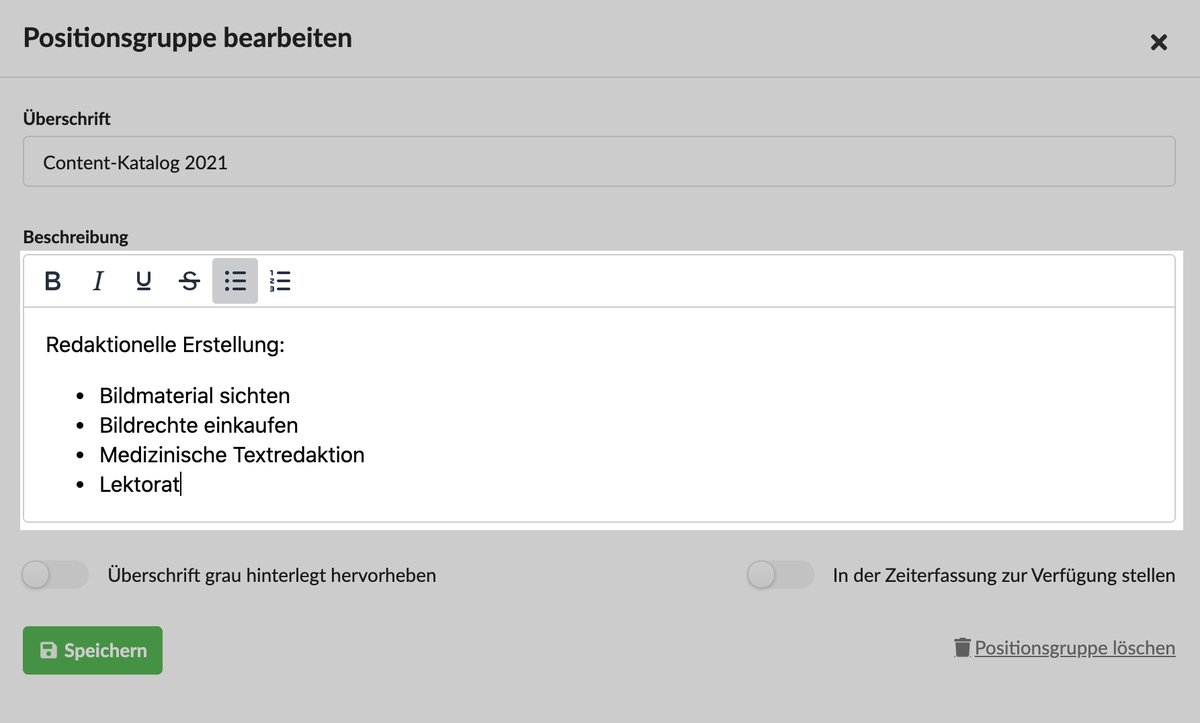The width and height of the screenshot is (1200, 723).
Task: Place cursor on the 'Lektorat' bullet item
Action: [x=140, y=485]
